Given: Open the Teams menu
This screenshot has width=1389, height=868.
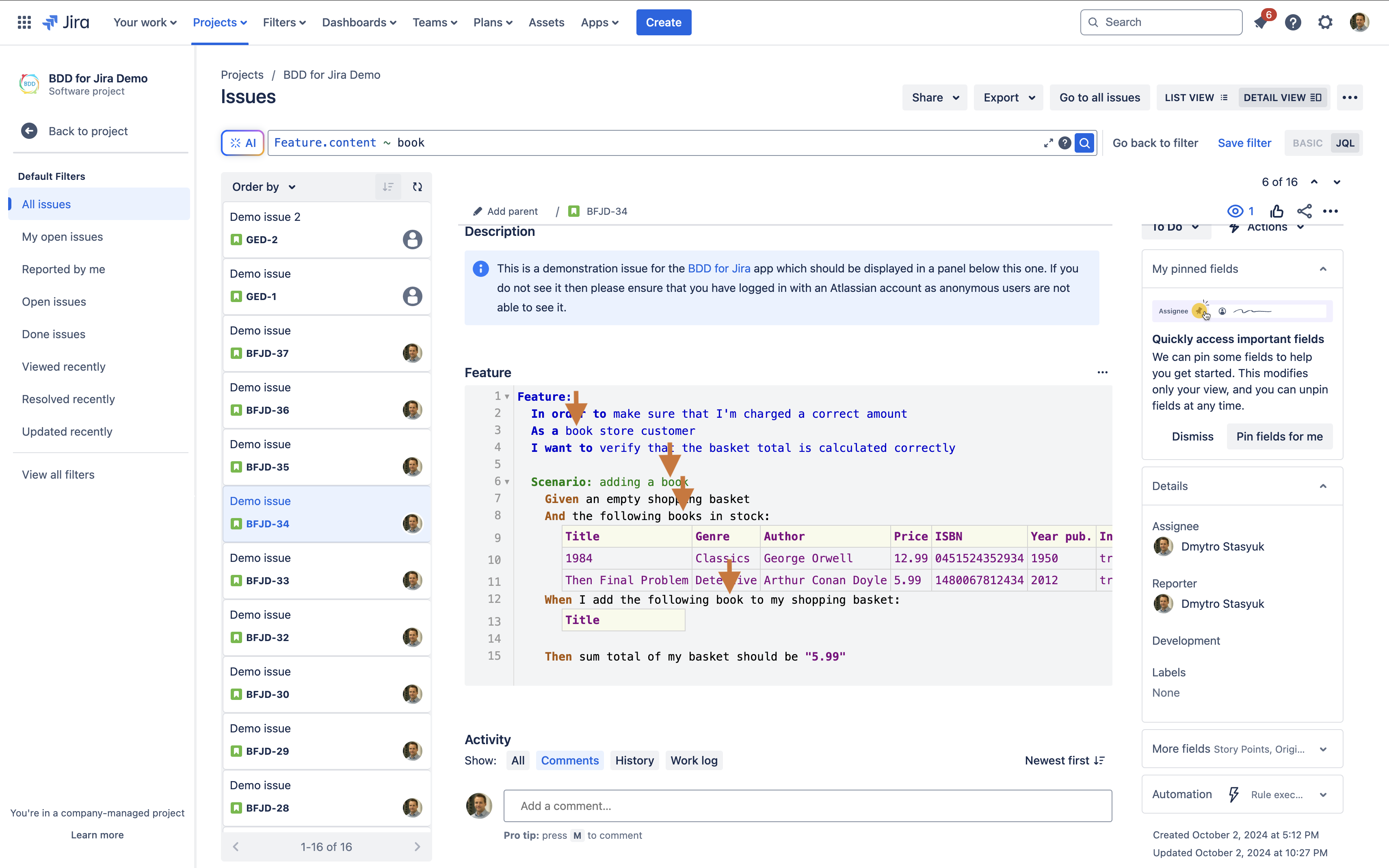Looking at the screenshot, I should point(435,22).
